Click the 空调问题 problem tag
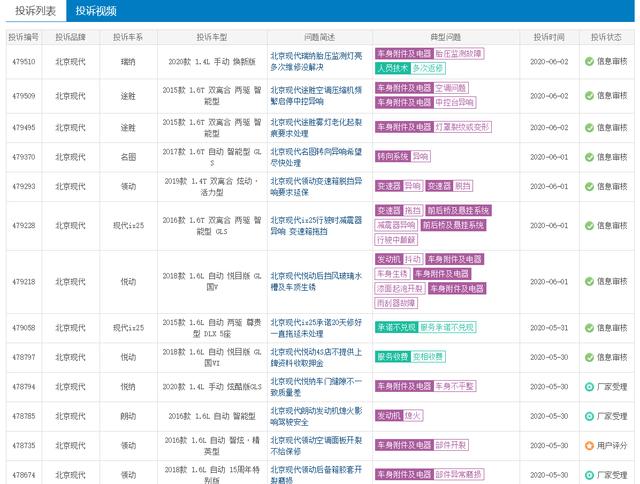The height and width of the screenshot is (484, 640). pos(451,88)
